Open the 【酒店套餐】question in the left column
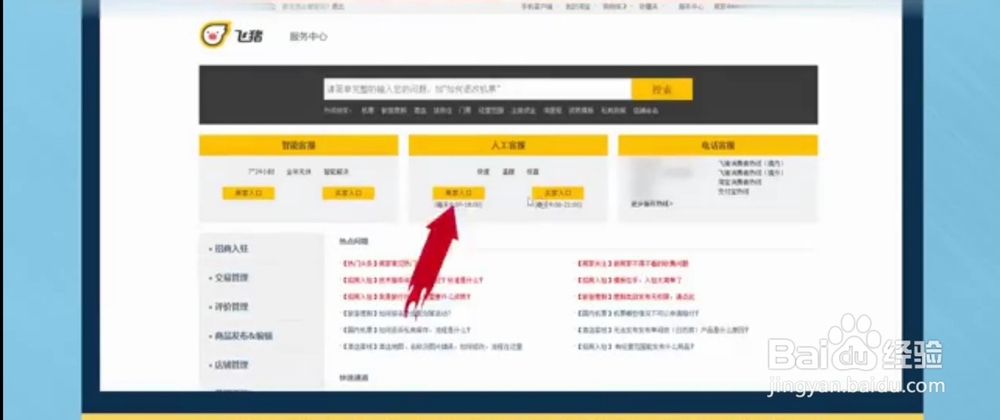The width and height of the screenshot is (1000, 420). click(432, 347)
